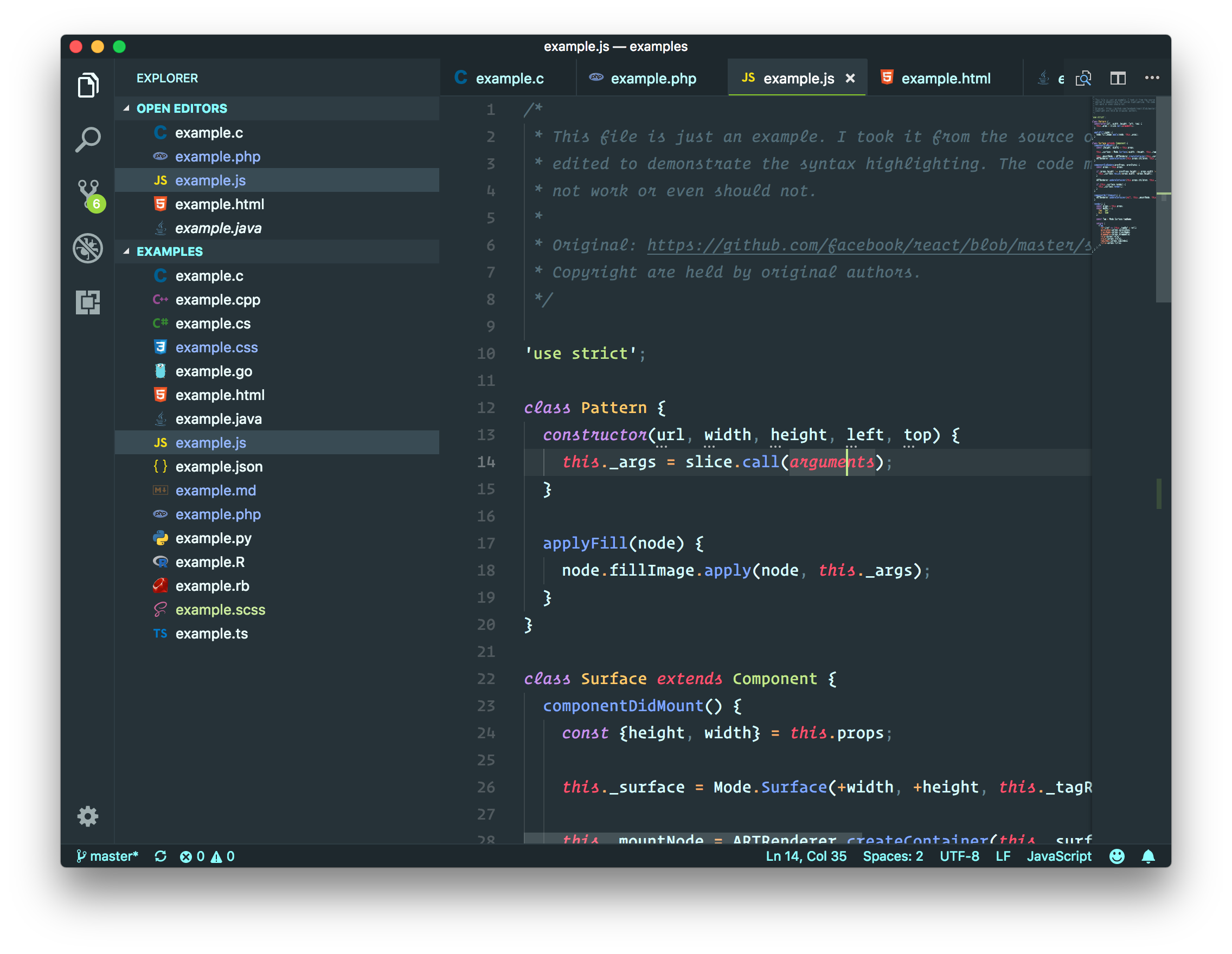
Task: Open the GitHub link in the comment
Action: click(869, 244)
